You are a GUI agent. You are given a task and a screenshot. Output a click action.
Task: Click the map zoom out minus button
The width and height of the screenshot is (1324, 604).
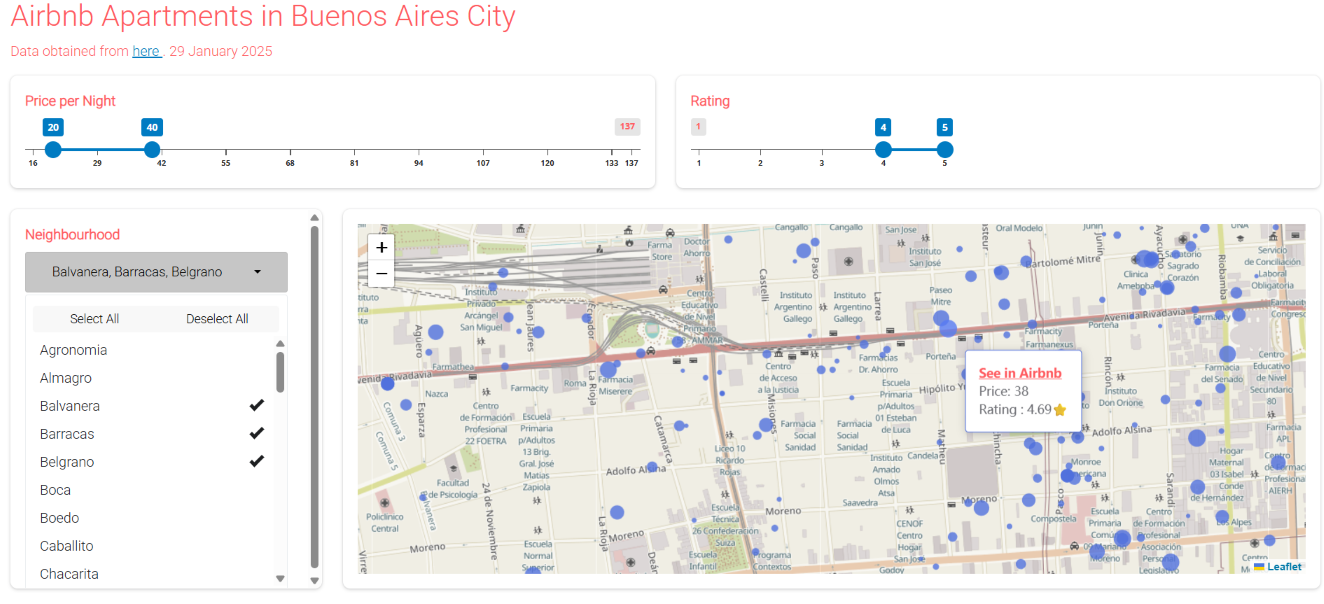tap(381, 273)
